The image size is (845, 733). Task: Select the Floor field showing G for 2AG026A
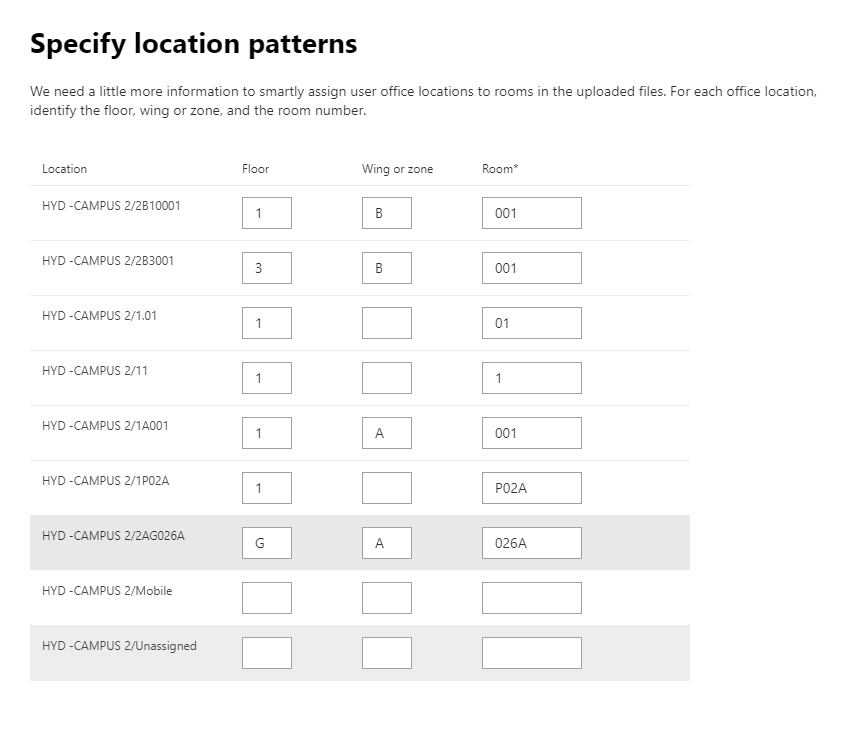click(x=267, y=542)
